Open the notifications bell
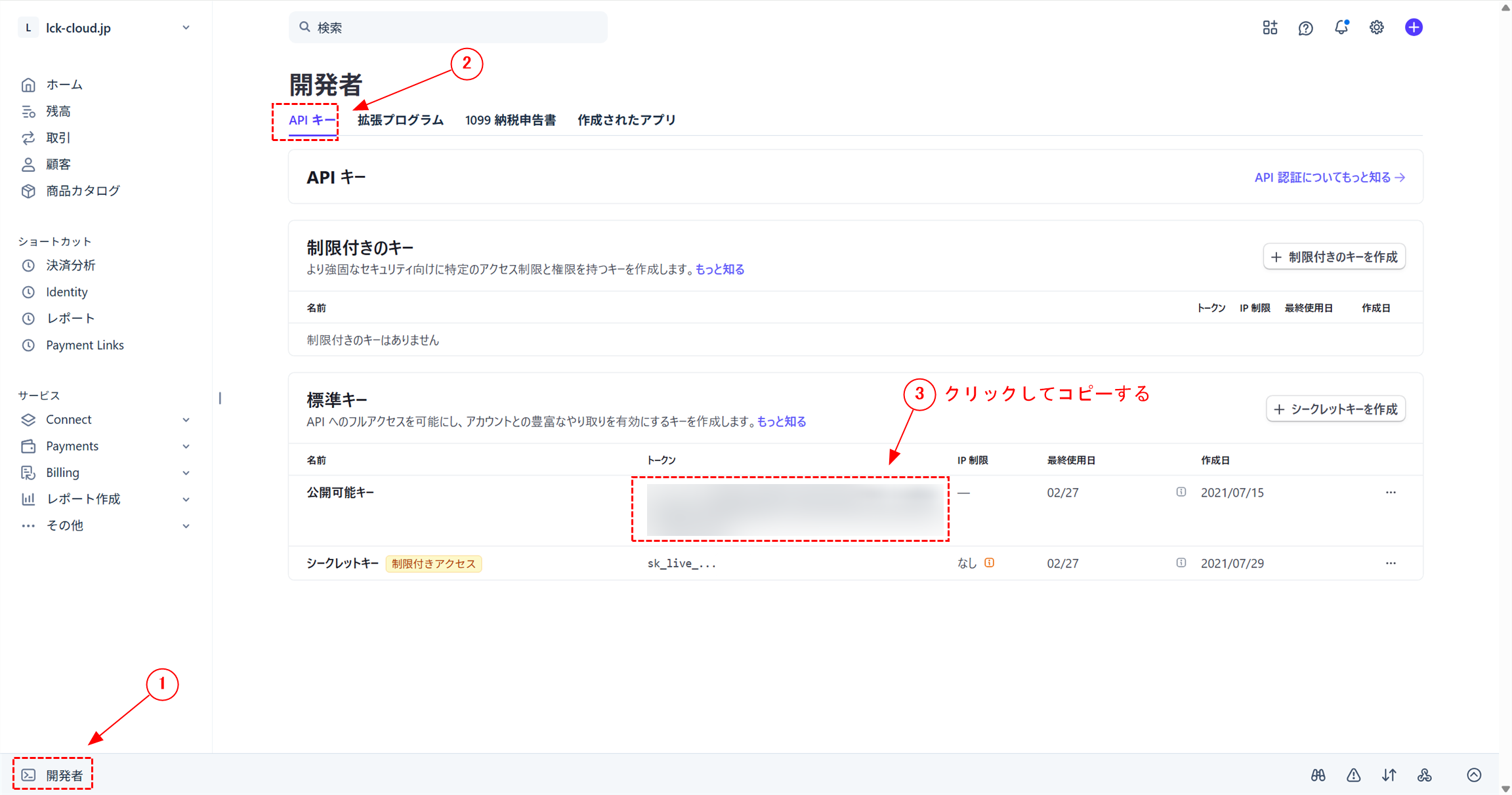1512x795 pixels. tap(1341, 28)
